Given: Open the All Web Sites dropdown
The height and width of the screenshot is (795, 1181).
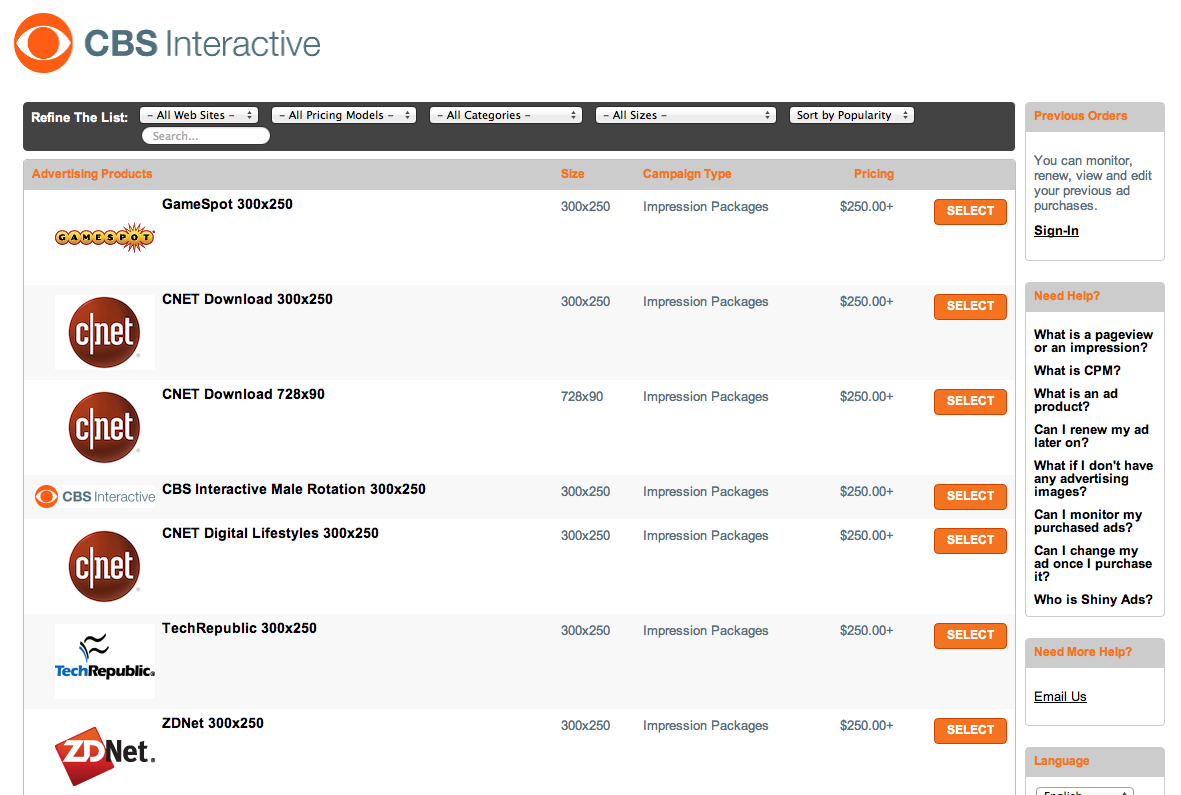Looking at the screenshot, I should [x=199, y=115].
